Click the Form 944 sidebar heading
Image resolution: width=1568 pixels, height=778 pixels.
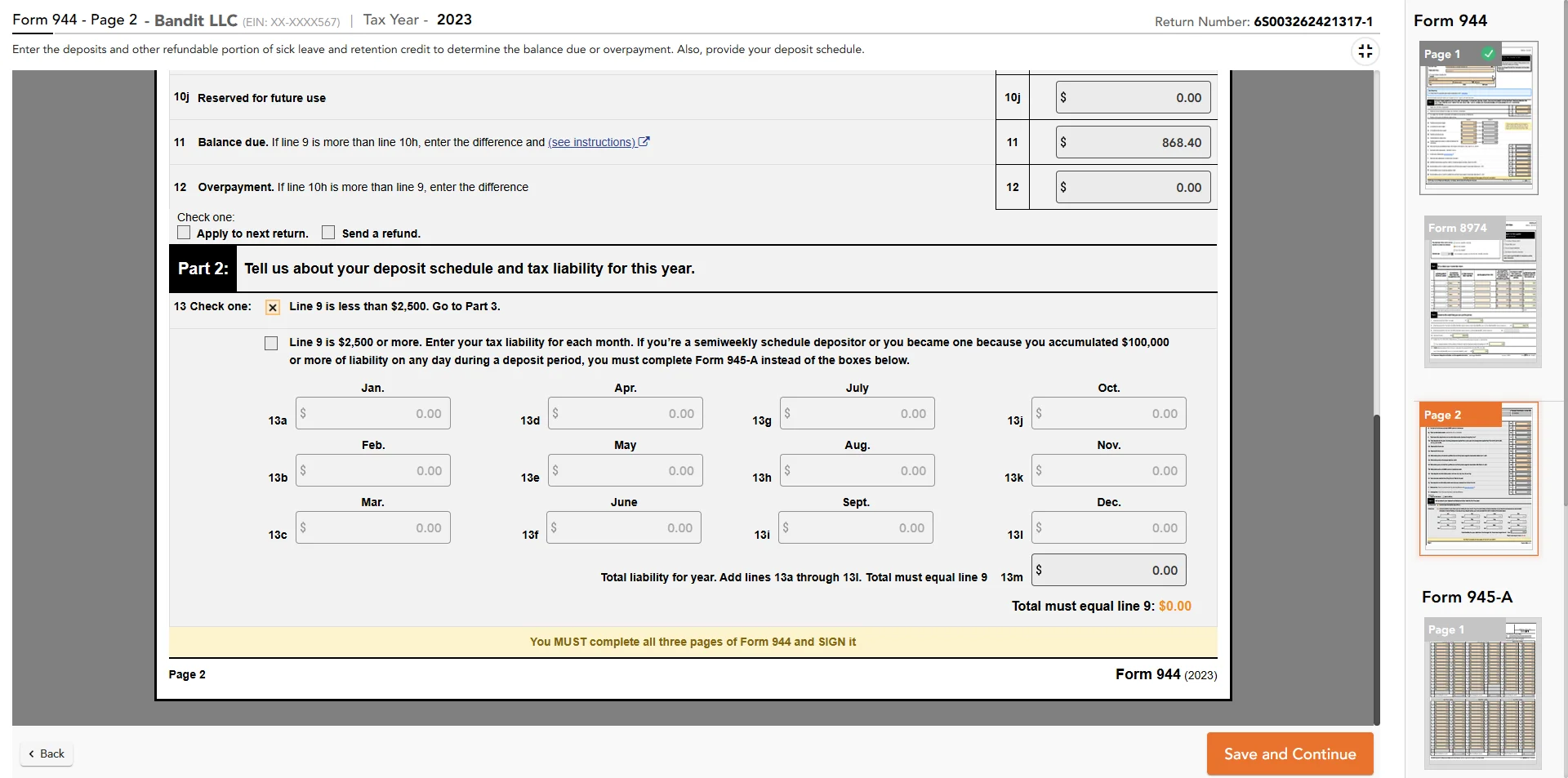[x=1450, y=20]
